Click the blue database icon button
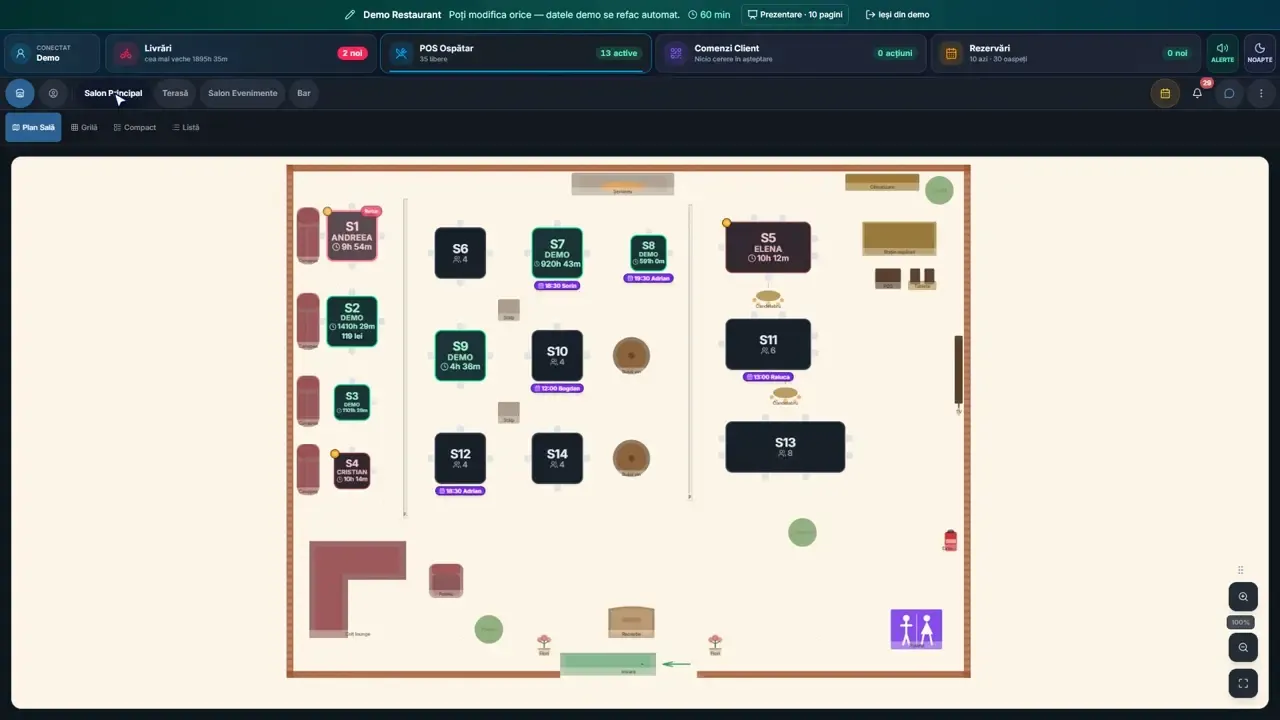1280x720 pixels. pos(20,93)
